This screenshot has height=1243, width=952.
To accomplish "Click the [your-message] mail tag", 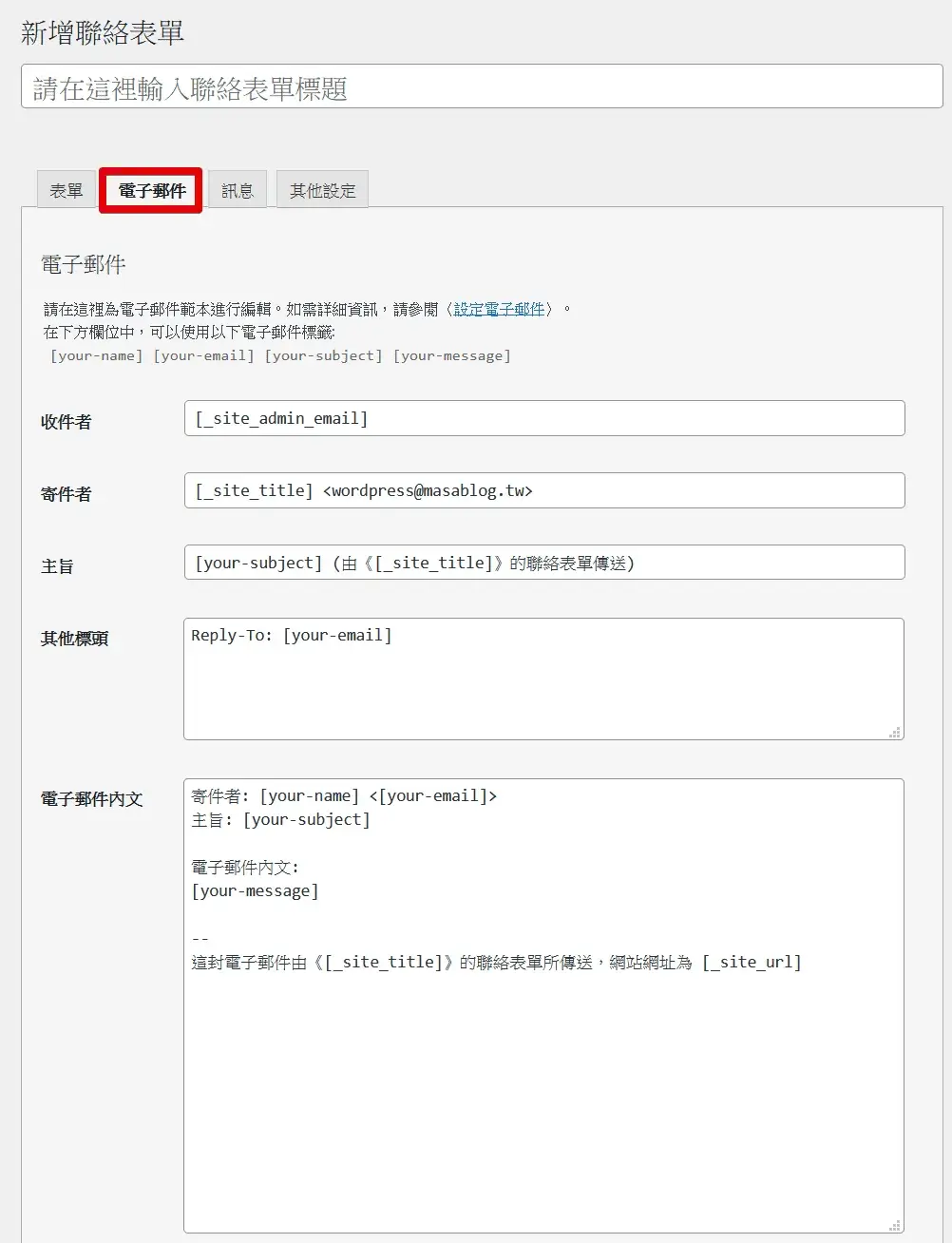I will [452, 355].
